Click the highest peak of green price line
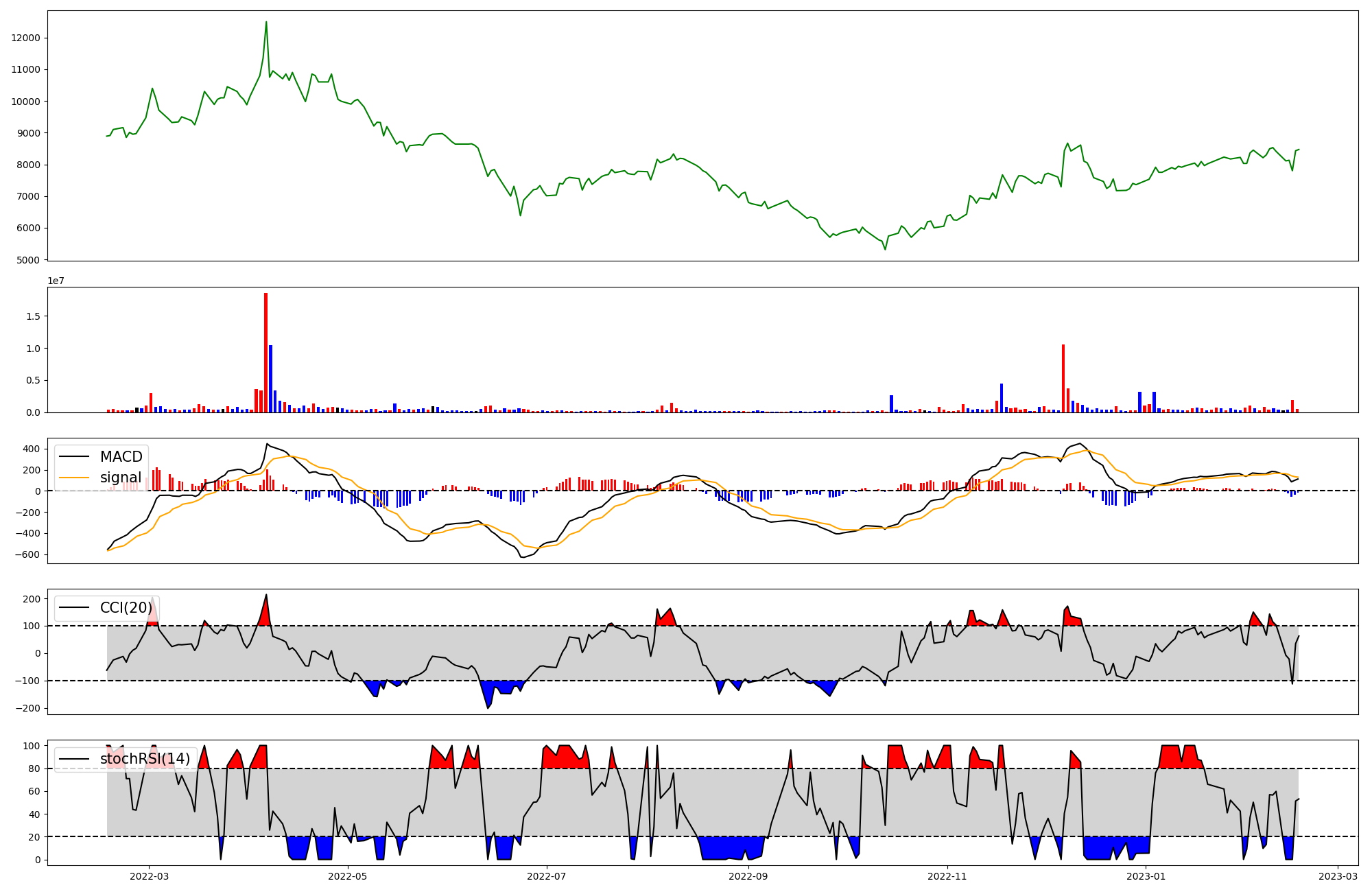 [x=266, y=23]
